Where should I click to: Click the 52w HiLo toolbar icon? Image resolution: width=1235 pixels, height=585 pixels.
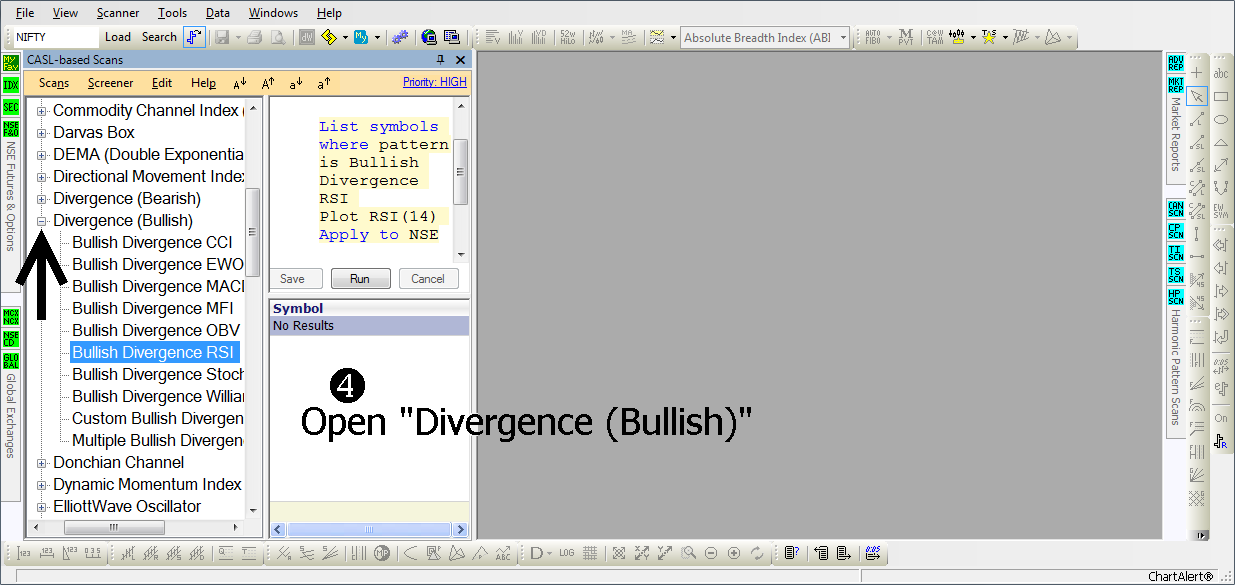568,37
